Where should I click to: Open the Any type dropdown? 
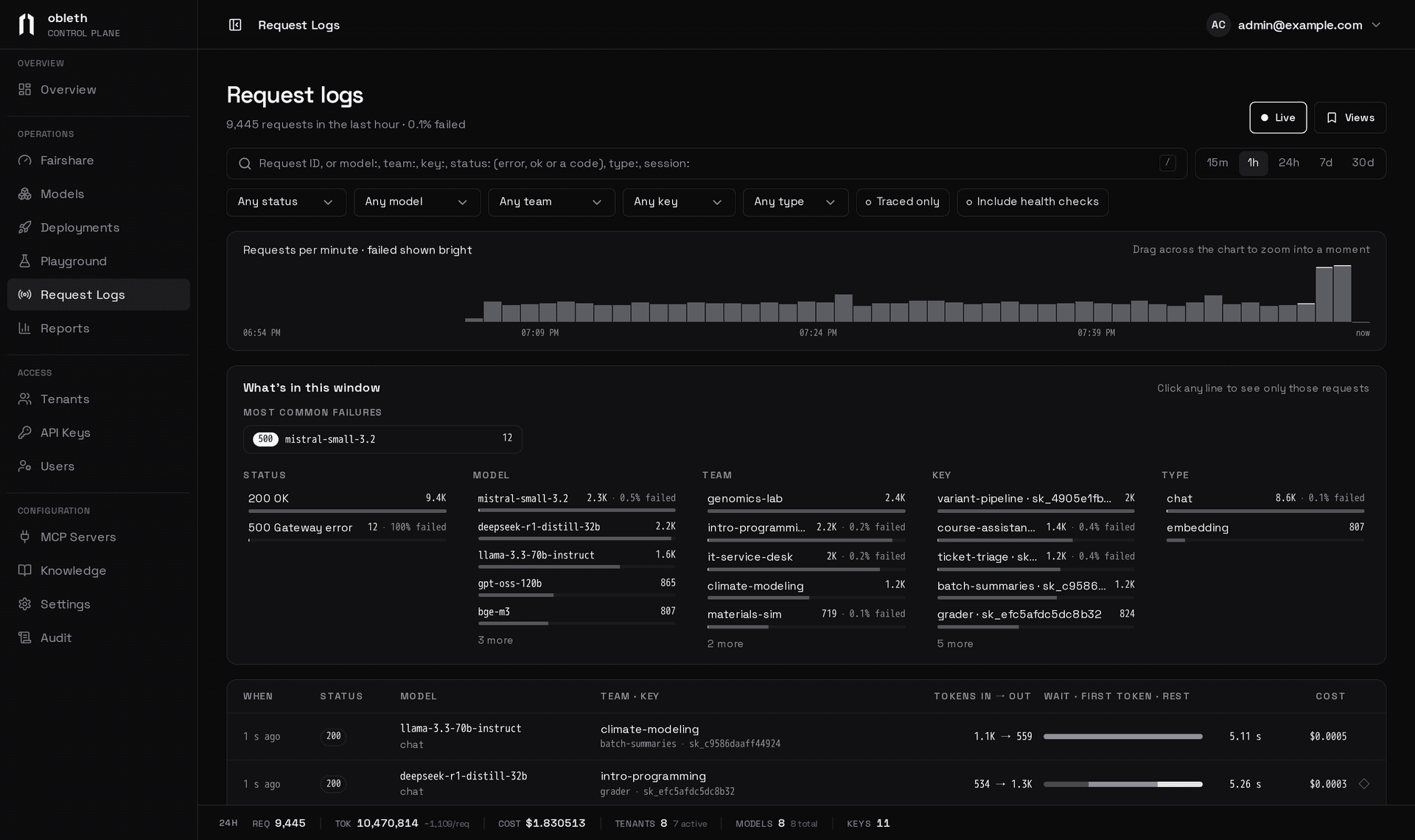tap(795, 202)
